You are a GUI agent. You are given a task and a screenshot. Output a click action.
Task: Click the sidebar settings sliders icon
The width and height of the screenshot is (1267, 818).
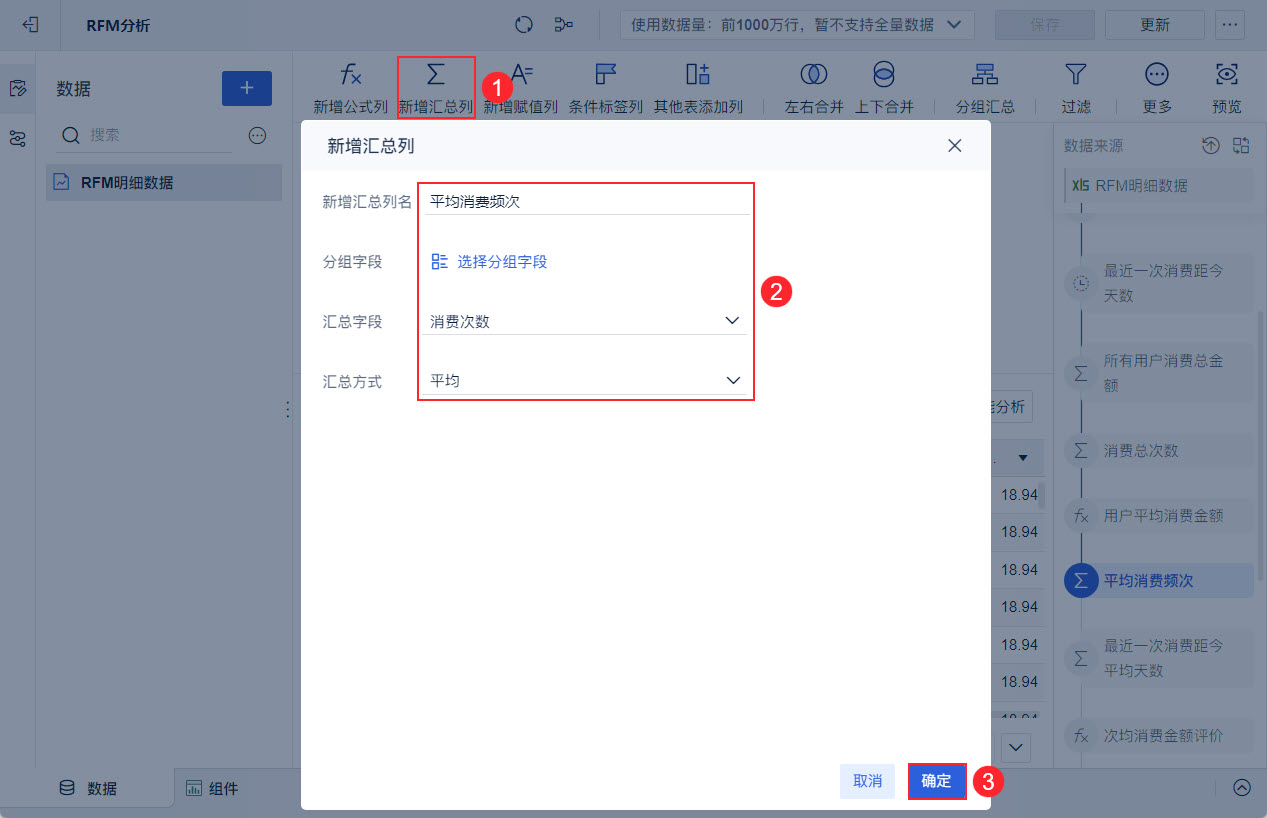[17, 138]
